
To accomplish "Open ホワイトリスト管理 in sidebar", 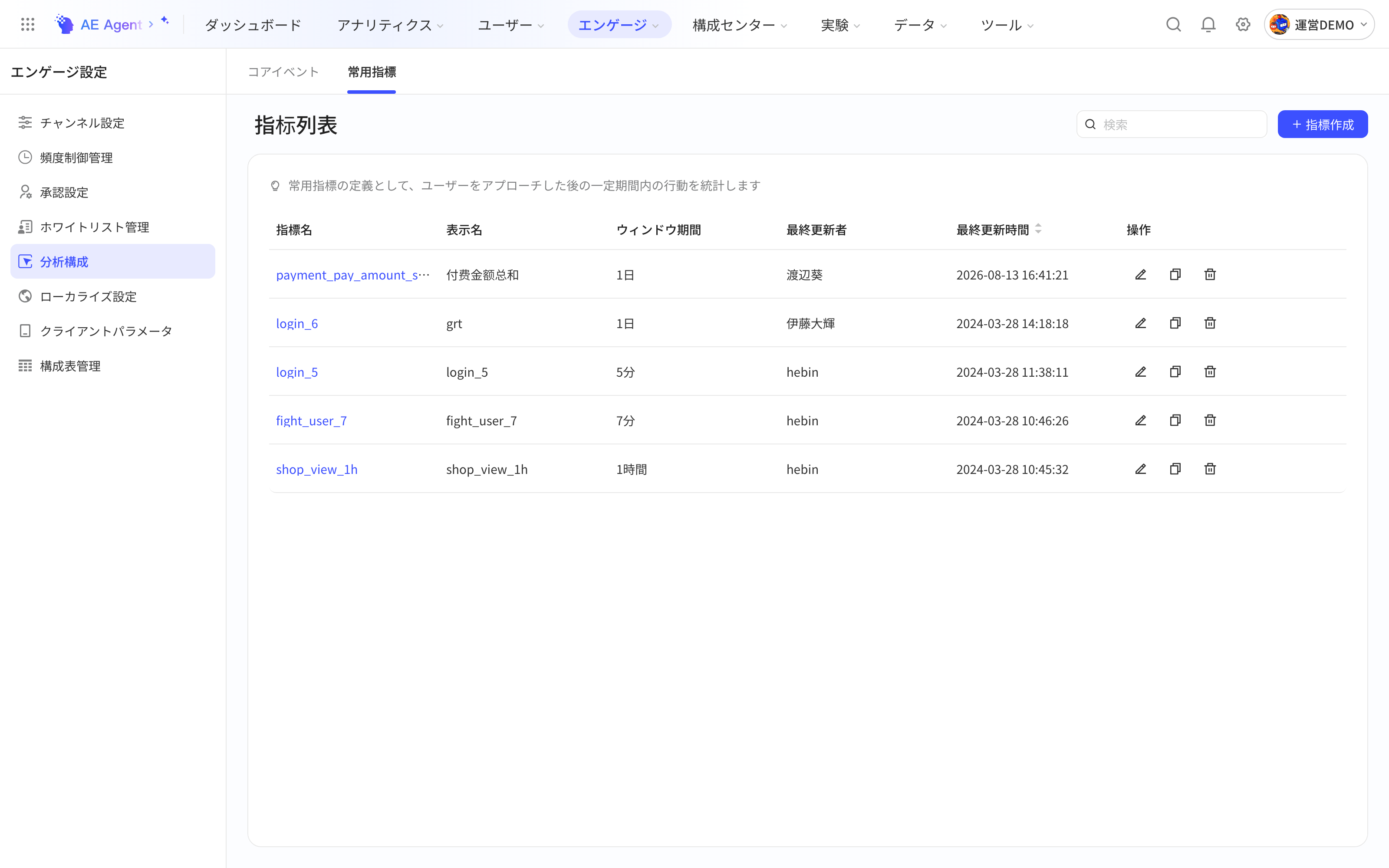I will coord(112,227).
